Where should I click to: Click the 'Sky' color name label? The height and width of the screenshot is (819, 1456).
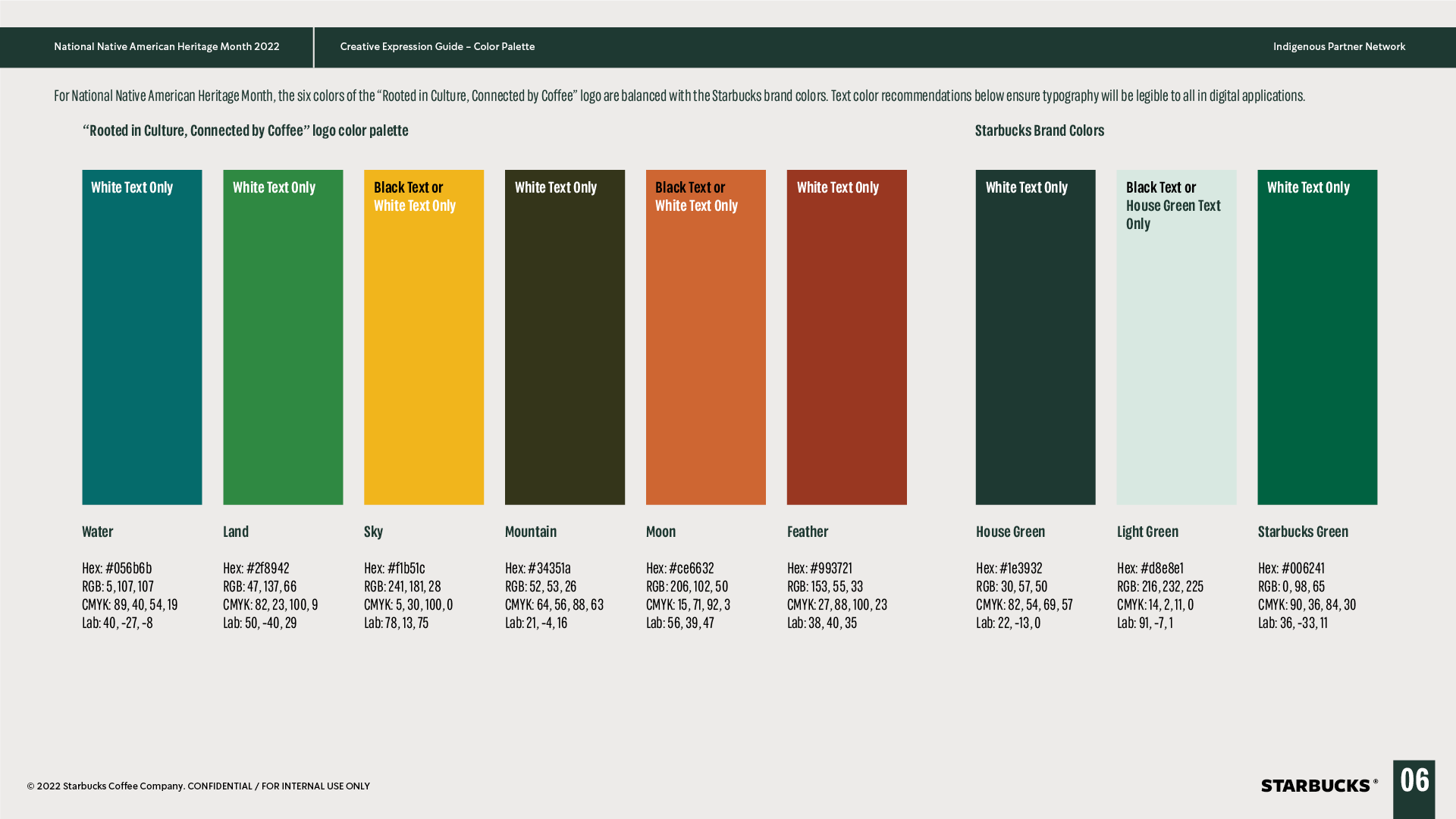pyautogui.click(x=374, y=532)
